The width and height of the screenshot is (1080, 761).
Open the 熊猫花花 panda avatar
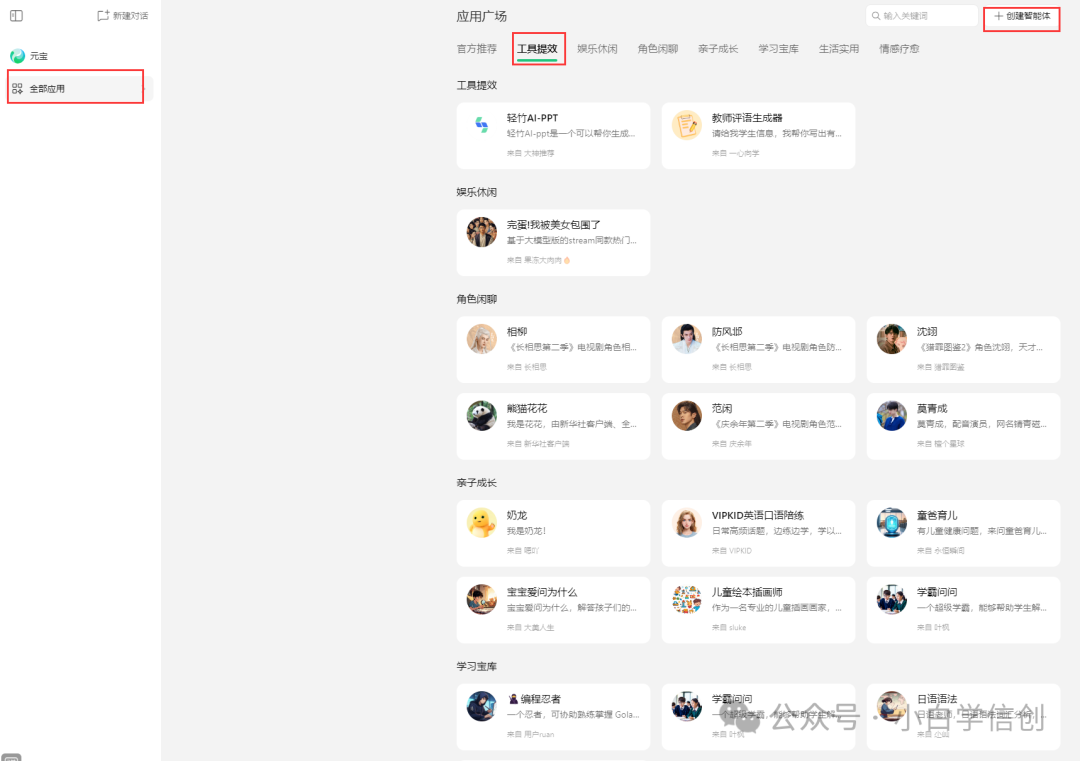point(481,416)
